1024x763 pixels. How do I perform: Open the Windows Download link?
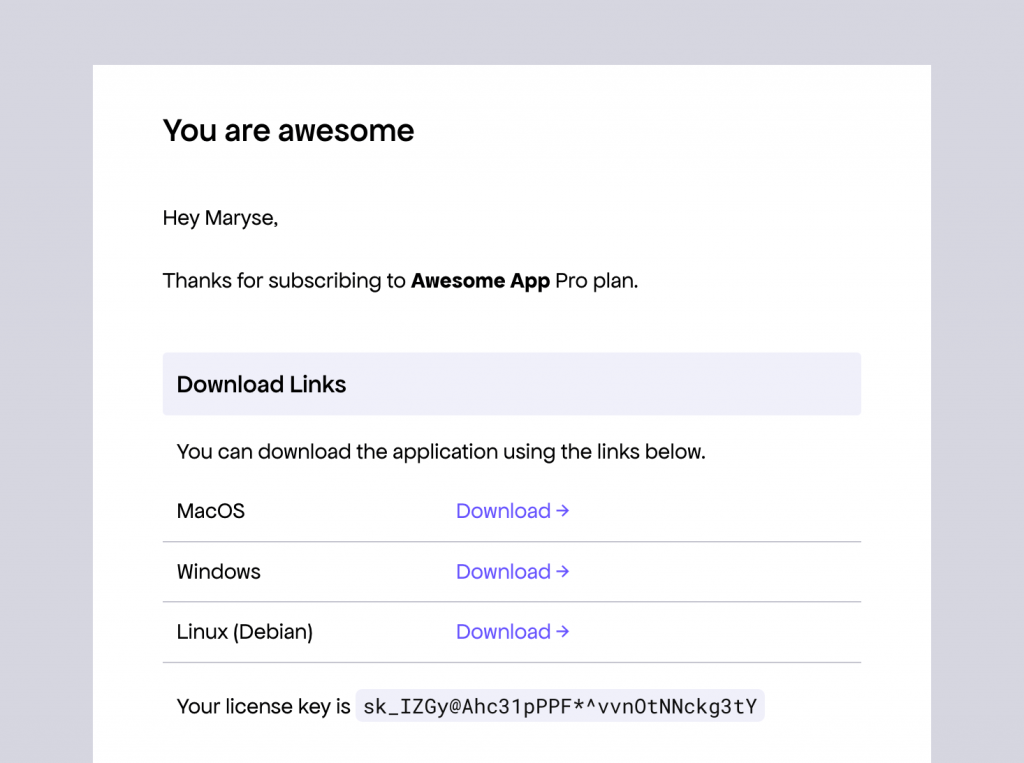coord(504,571)
